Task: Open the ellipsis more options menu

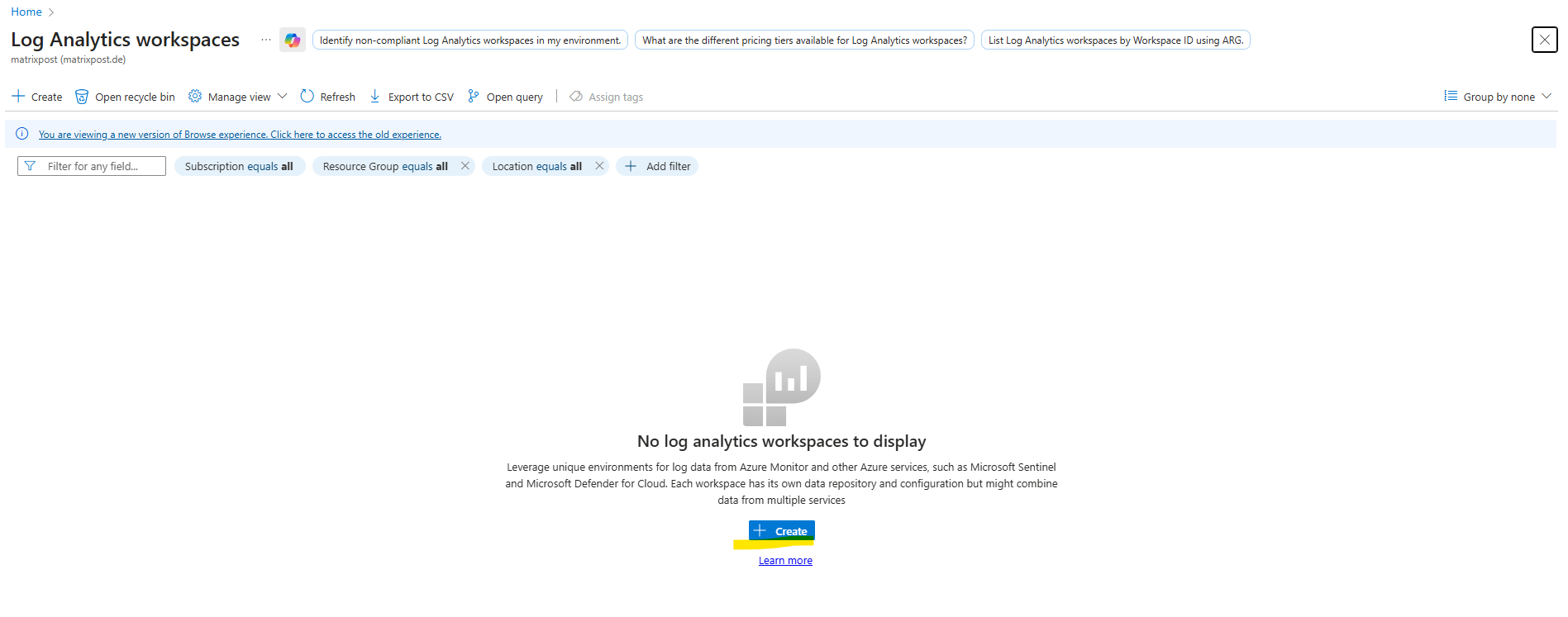Action: pos(266,40)
